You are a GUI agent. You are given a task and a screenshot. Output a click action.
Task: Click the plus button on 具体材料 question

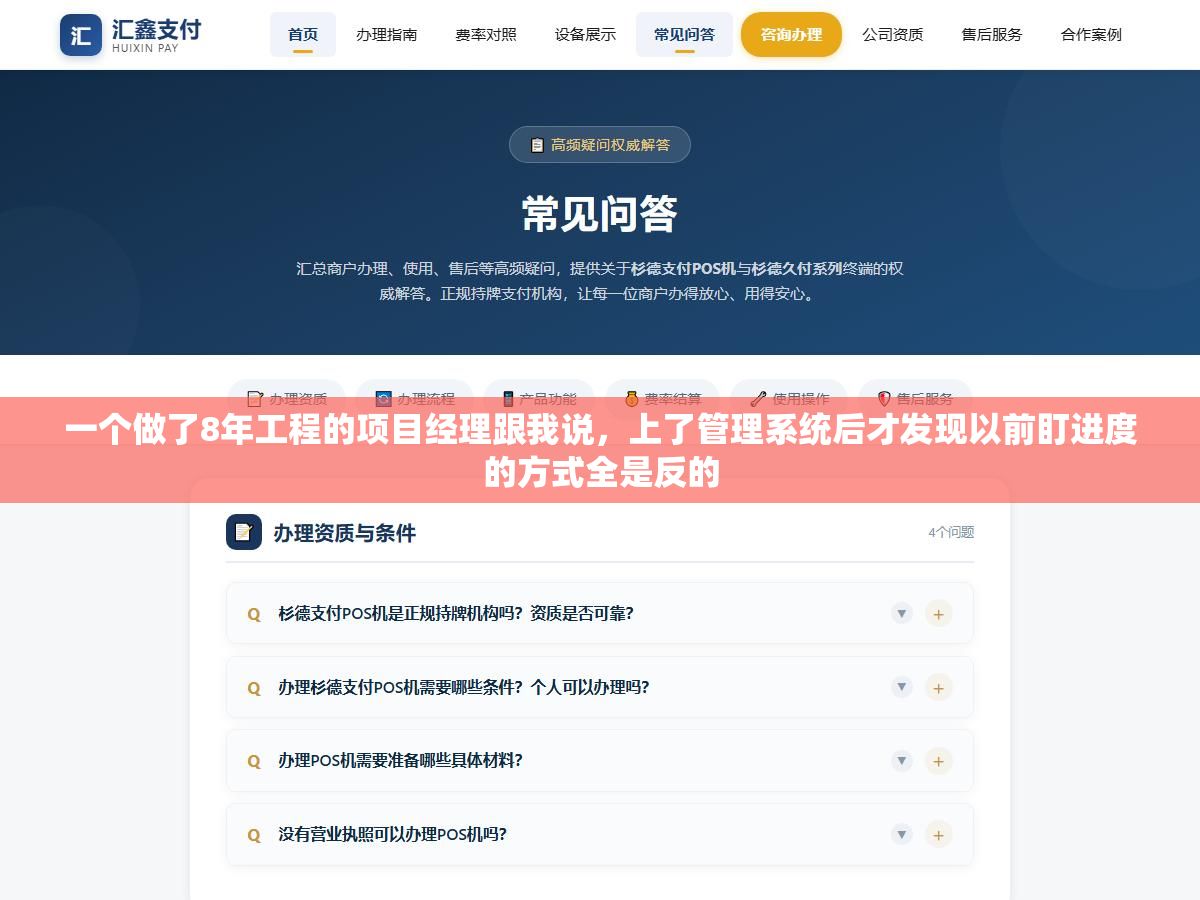pos(938,761)
